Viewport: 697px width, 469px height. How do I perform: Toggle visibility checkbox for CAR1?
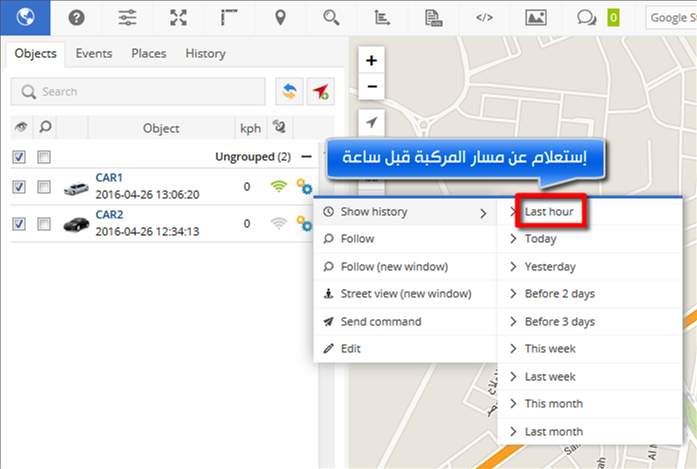(x=19, y=187)
